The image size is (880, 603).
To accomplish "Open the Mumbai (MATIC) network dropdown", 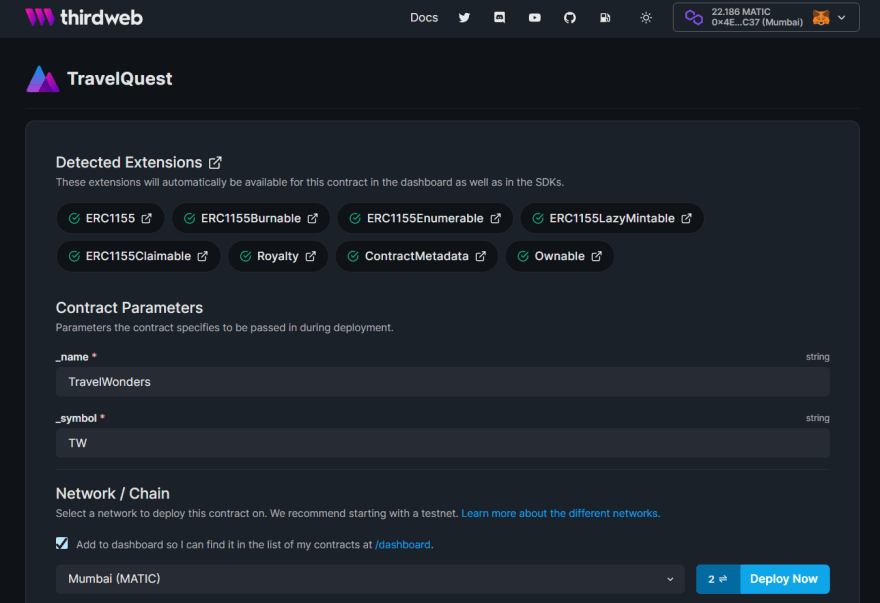I will pos(368,578).
